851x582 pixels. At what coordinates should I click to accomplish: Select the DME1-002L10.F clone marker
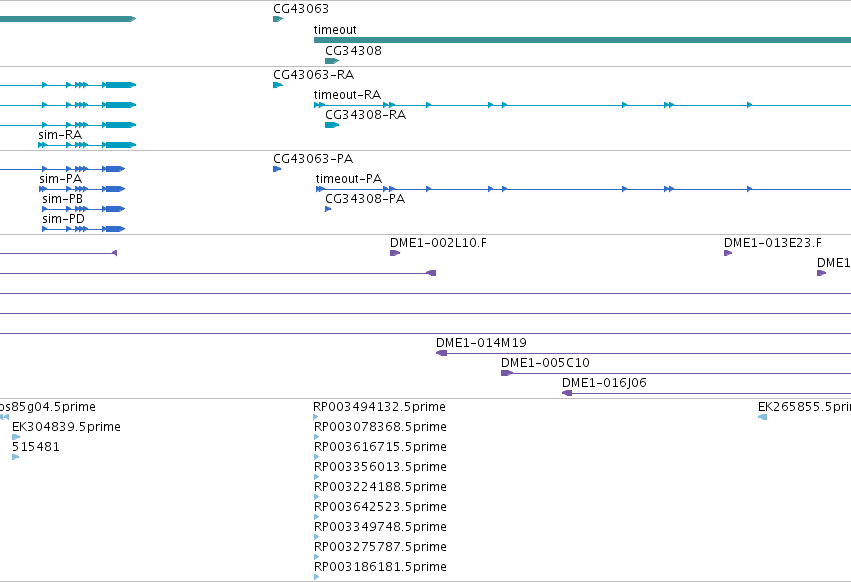[x=395, y=253]
